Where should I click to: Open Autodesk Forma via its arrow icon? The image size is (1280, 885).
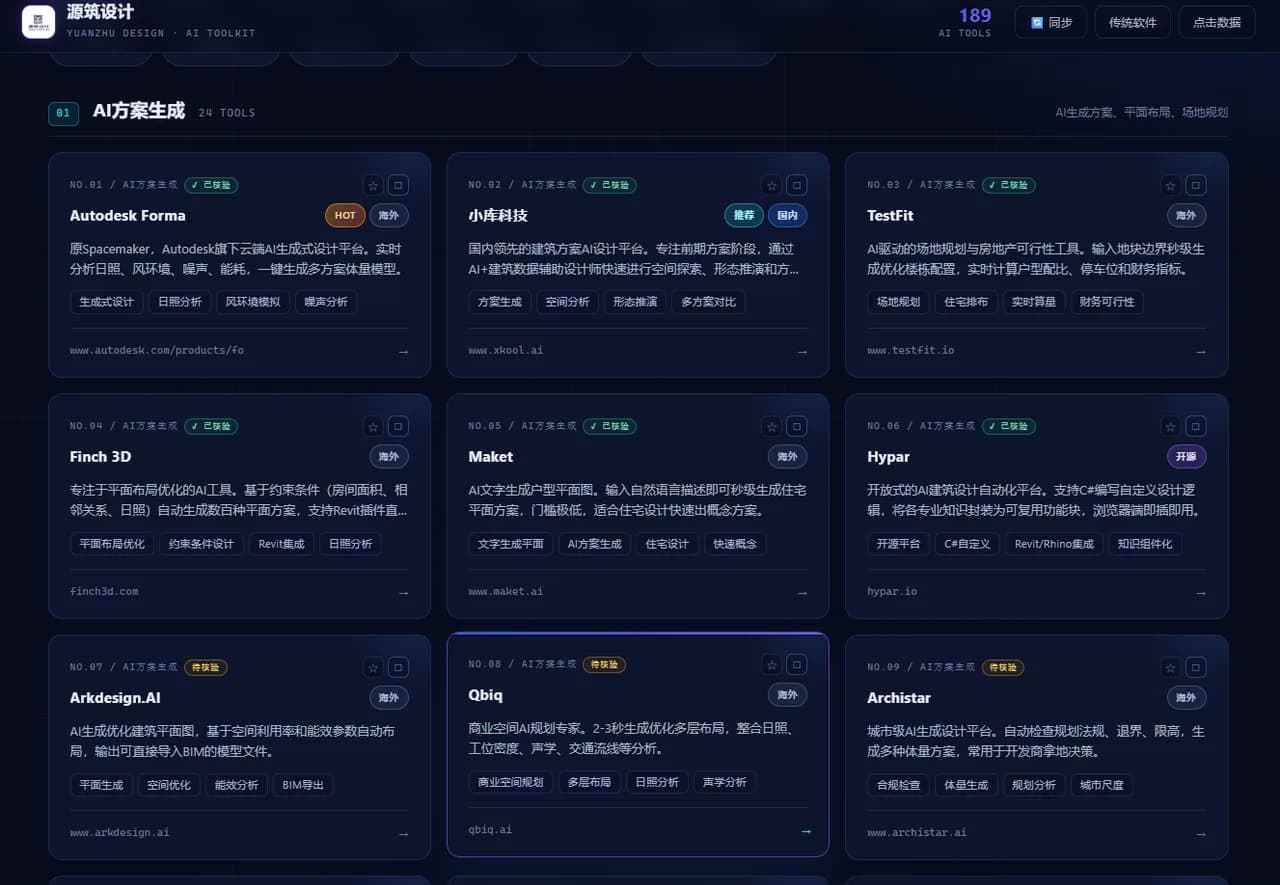[x=403, y=352]
